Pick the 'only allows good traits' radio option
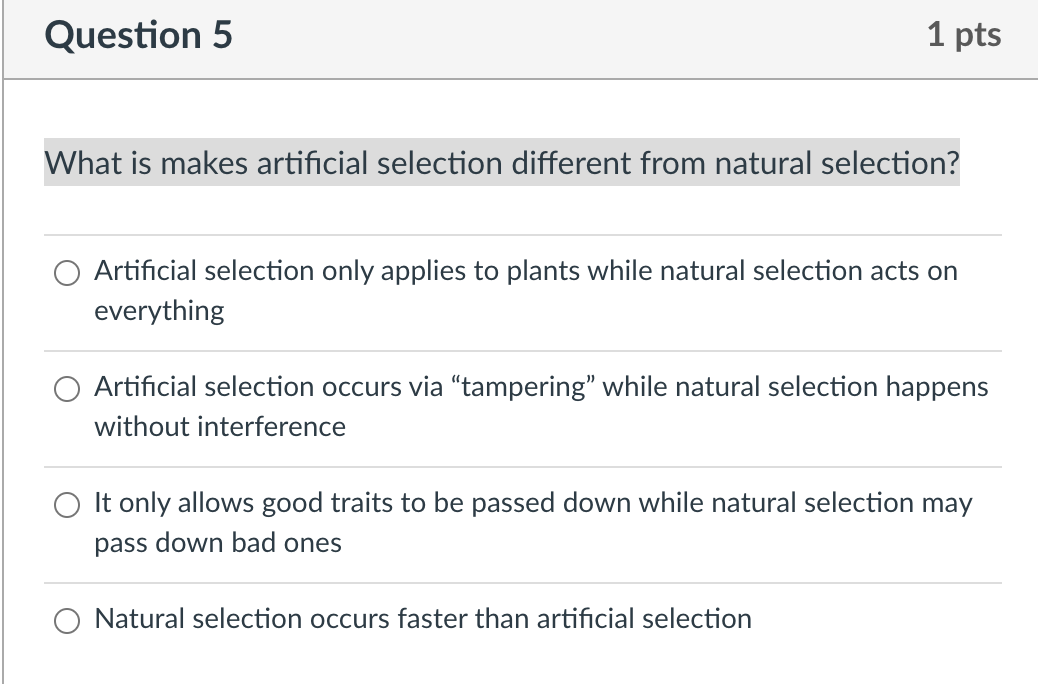Screen dimensions: 1038x684 click(67, 505)
